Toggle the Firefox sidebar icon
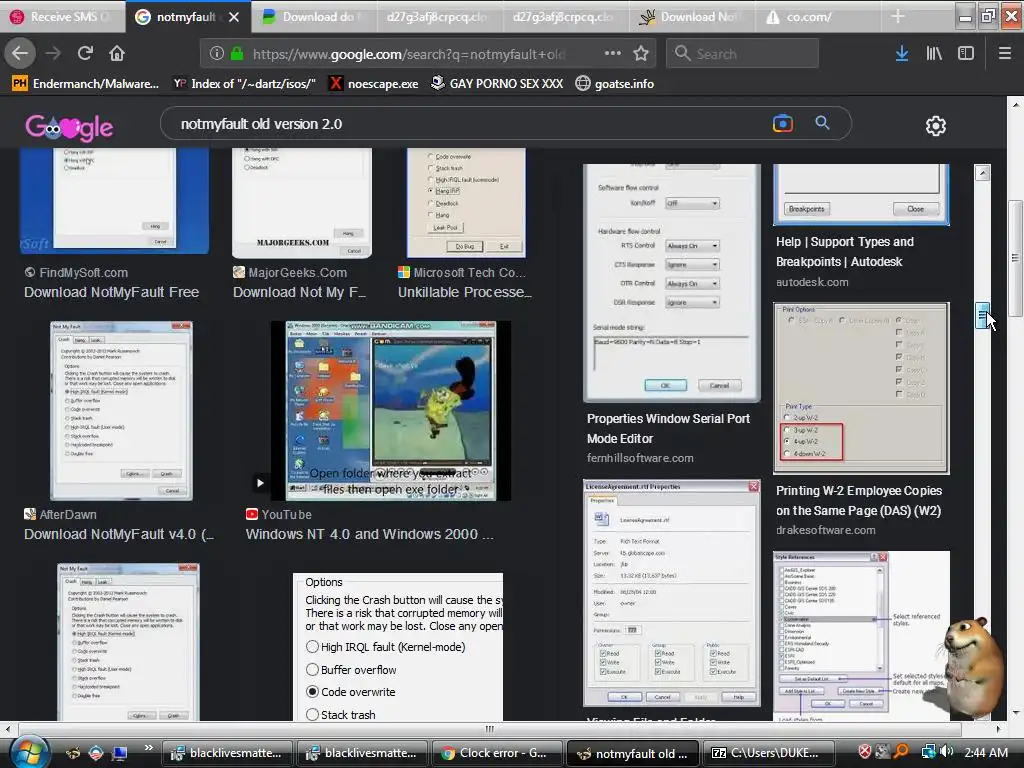The width and height of the screenshot is (1024, 768). pos(966,54)
